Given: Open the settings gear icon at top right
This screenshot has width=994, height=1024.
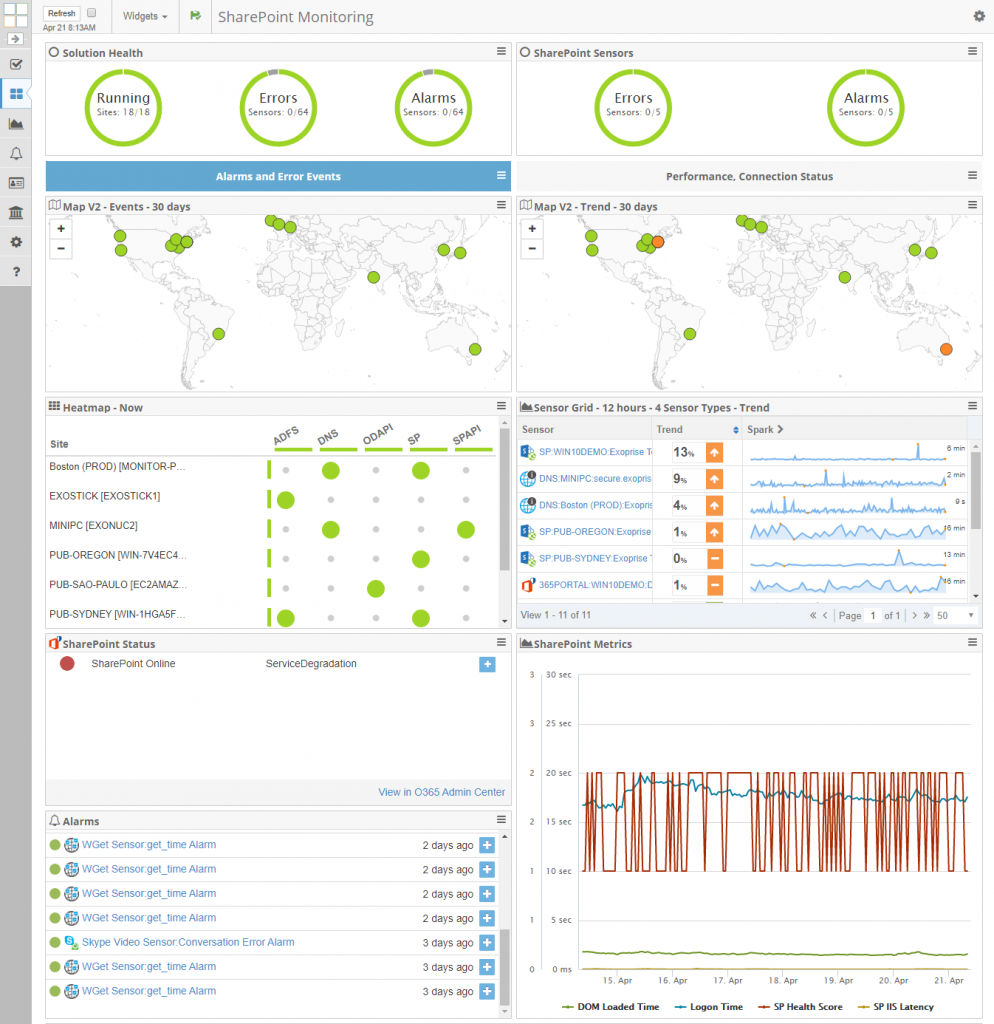Looking at the screenshot, I should coord(981,18).
